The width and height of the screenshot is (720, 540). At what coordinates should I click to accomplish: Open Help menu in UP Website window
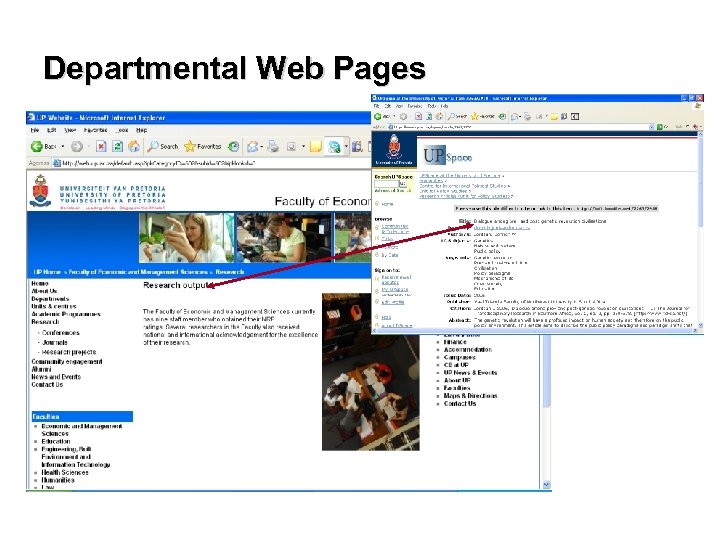[x=141, y=130]
